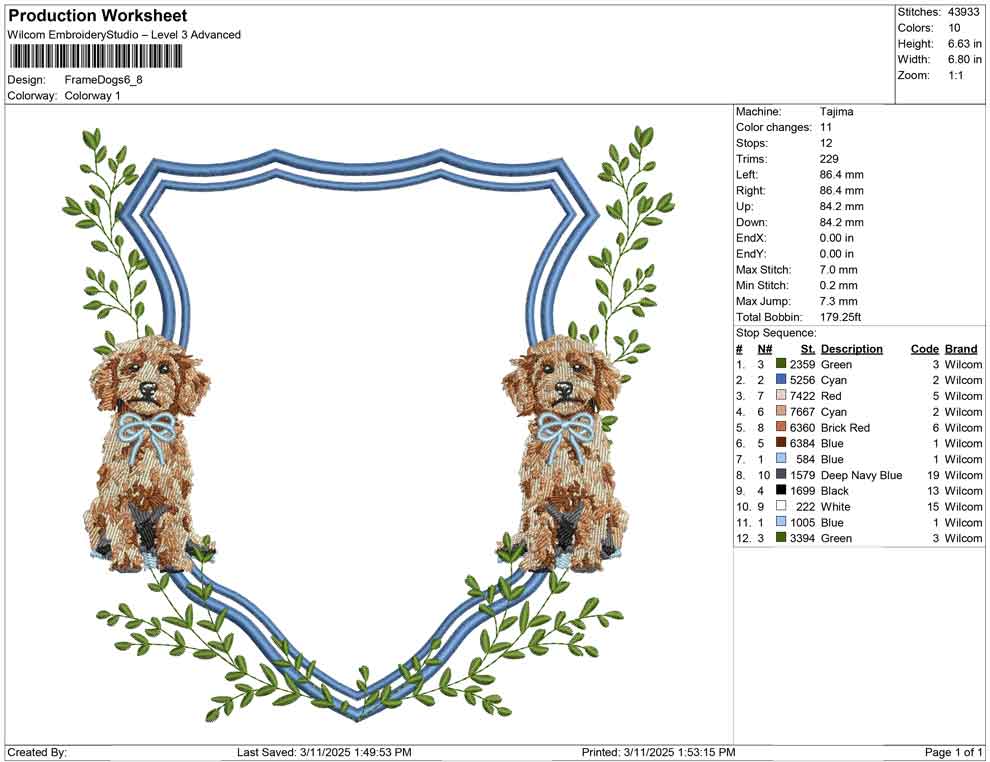The image size is (990, 762).
Task: Click the code 19 in the Deep Navy Blue row
Action: [x=933, y=475]
